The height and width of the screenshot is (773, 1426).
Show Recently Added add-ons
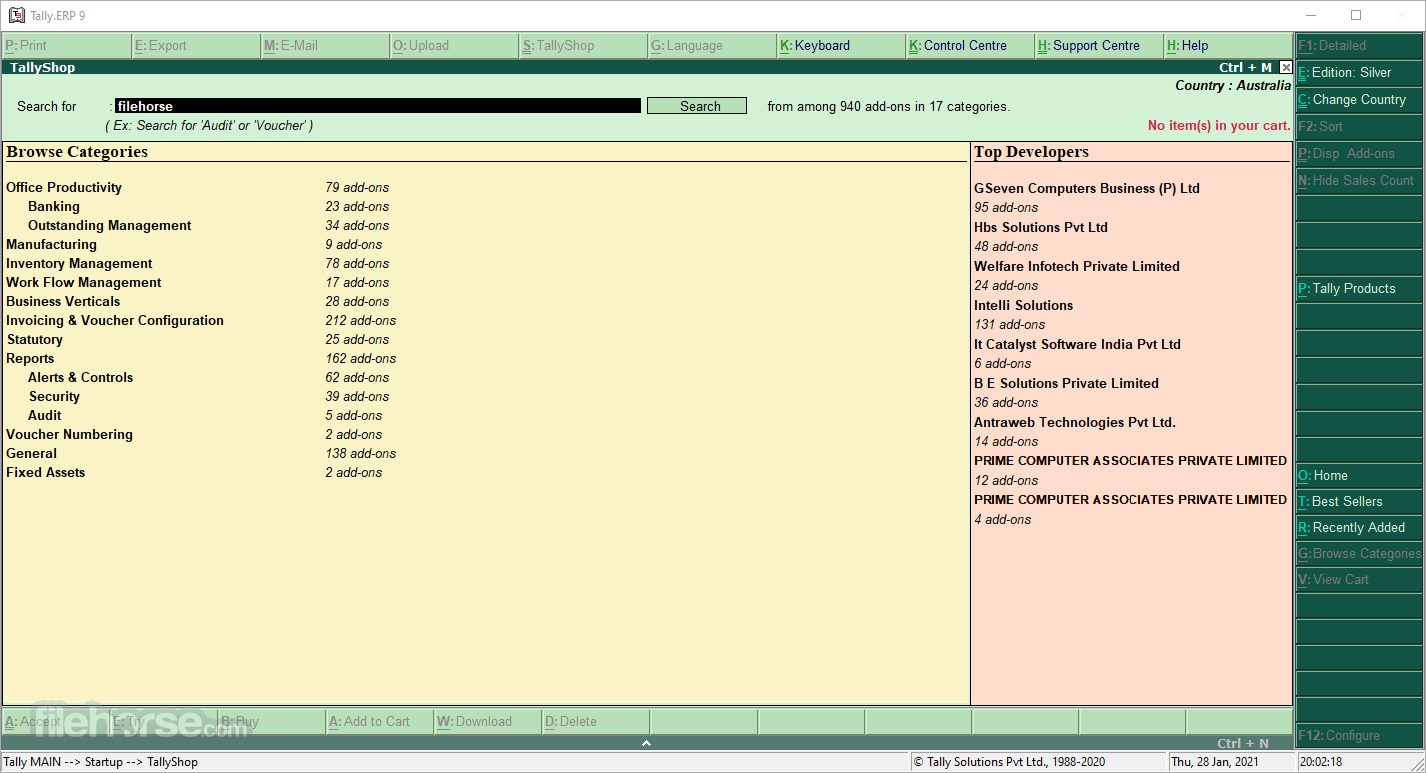point(1359,528)
